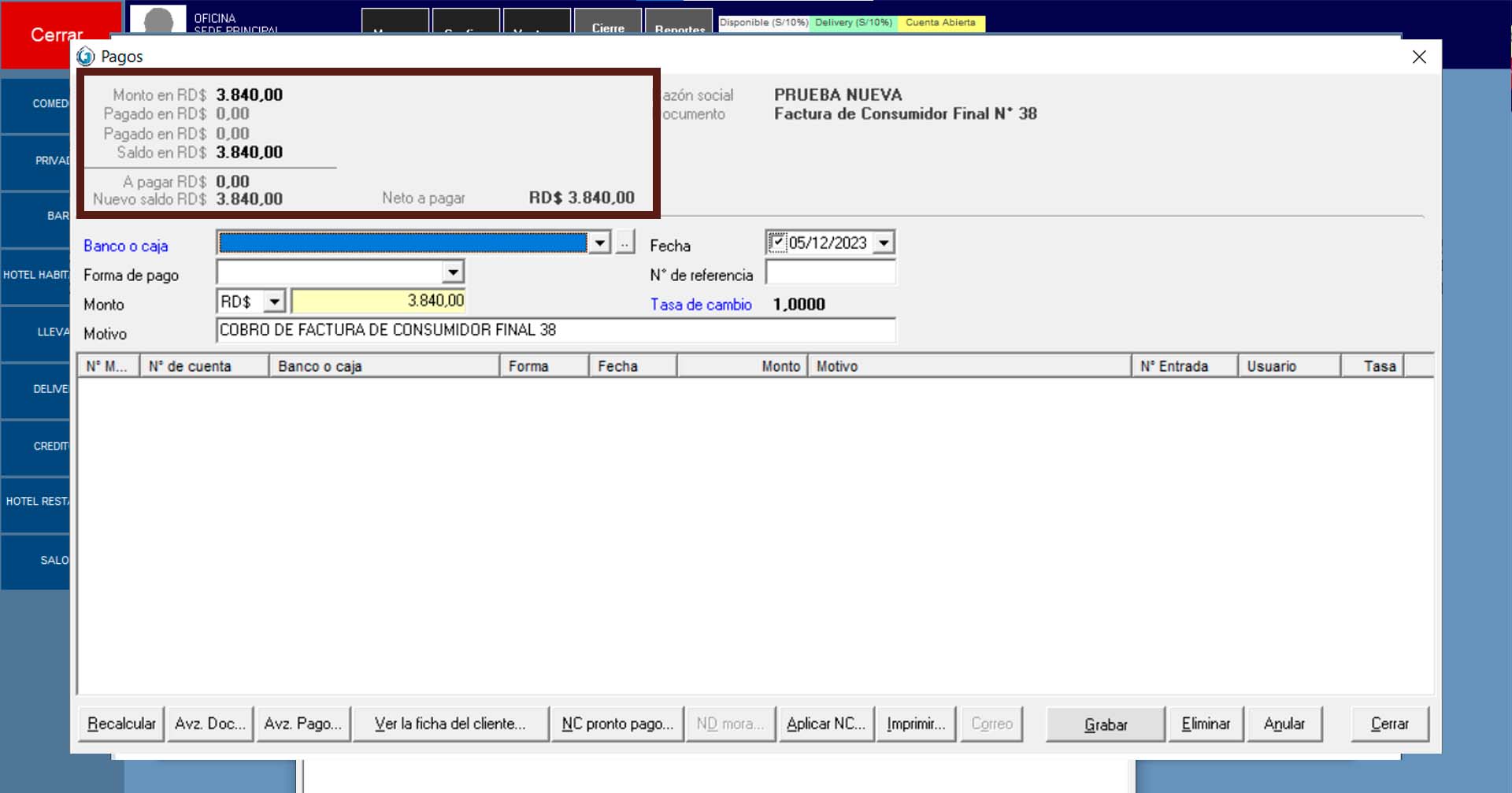Click the ellipsis browse button beside Banco o caja
1512x793 pixels.
pyautogui.click(x=624, y=243)
